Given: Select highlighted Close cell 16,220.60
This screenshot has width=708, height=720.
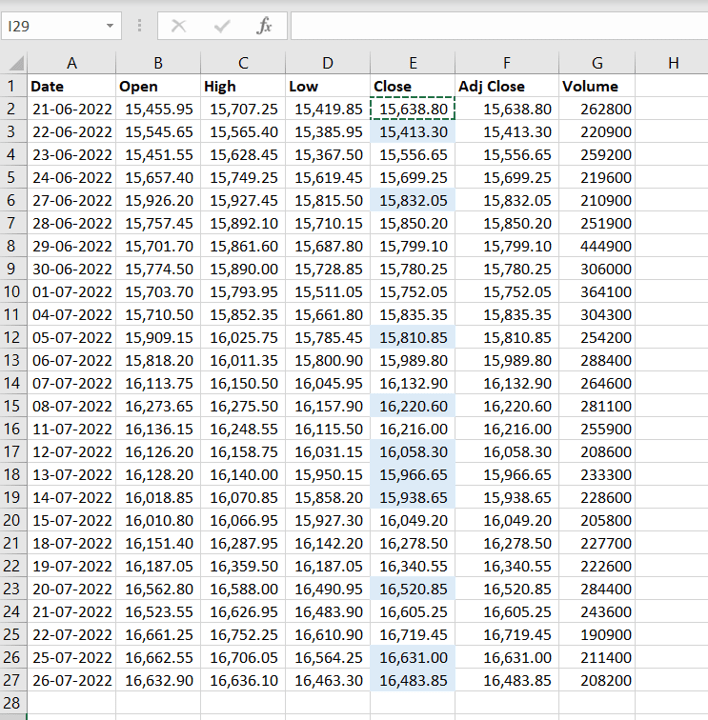Looking at the screenshot, I should [413, 406].
